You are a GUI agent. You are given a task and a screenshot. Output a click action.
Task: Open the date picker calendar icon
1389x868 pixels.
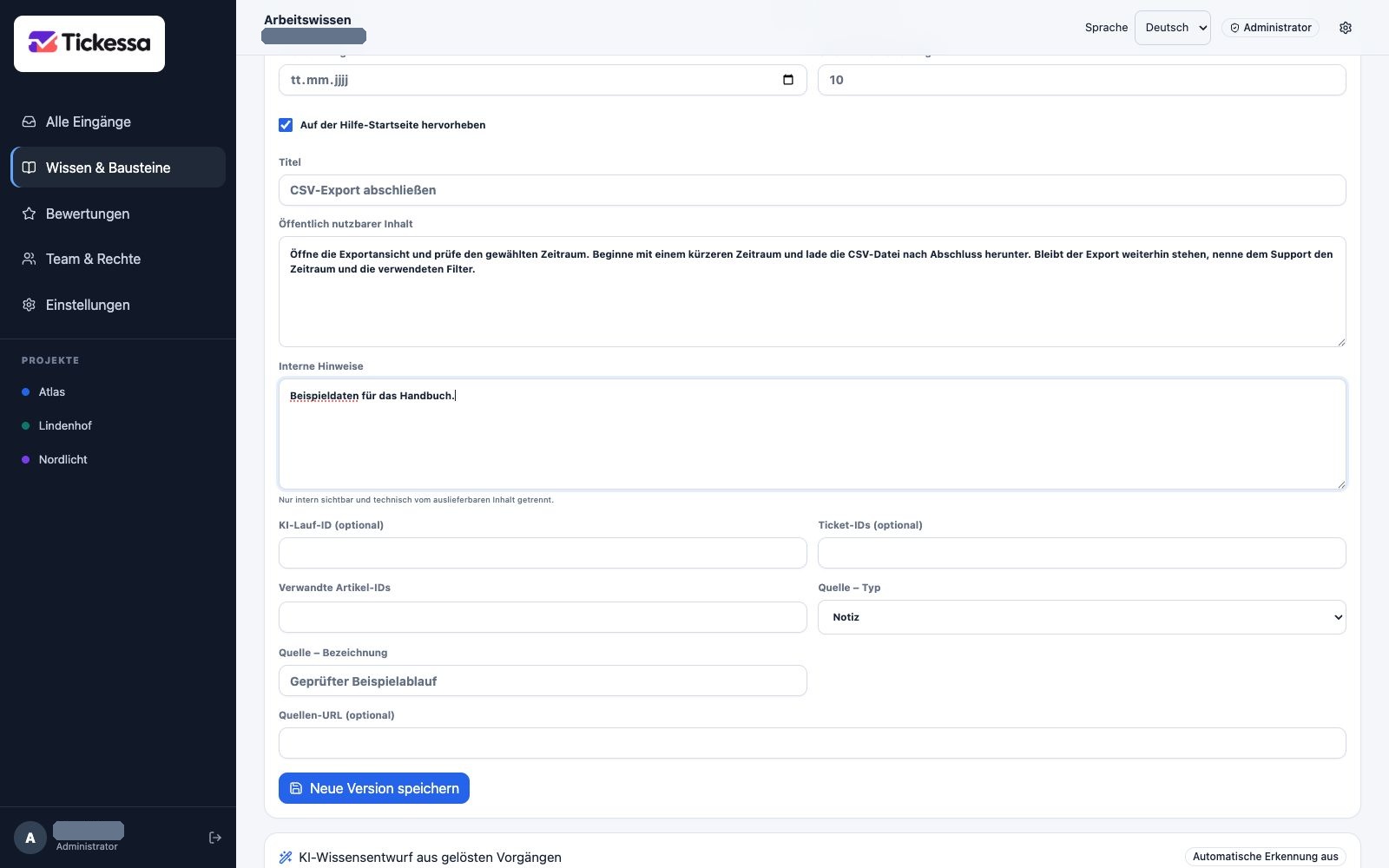pyautogui.click(x=788, y=80)
